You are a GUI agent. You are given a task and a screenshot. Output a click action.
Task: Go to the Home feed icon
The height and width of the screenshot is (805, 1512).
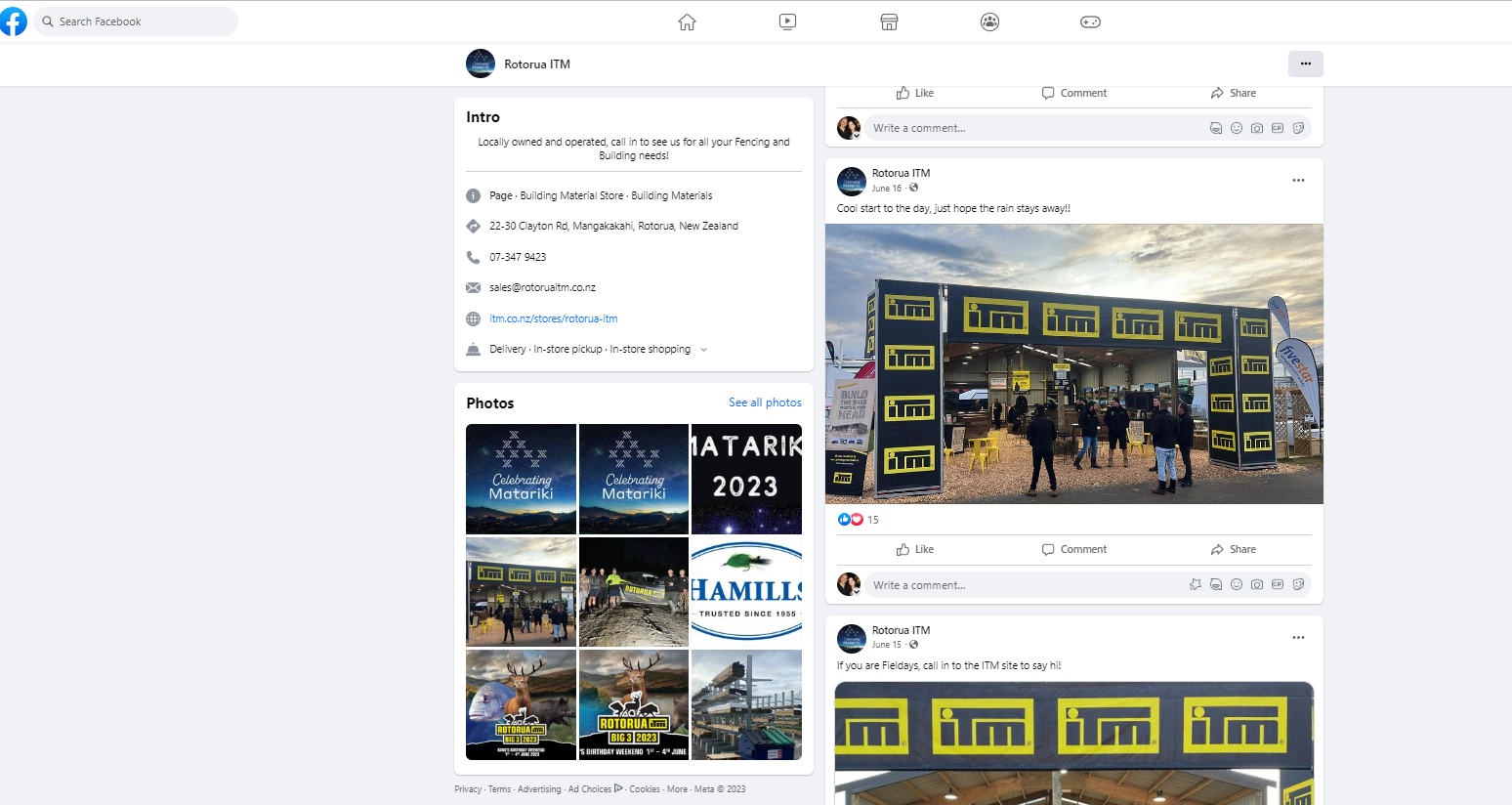click(x=688, y=21)
